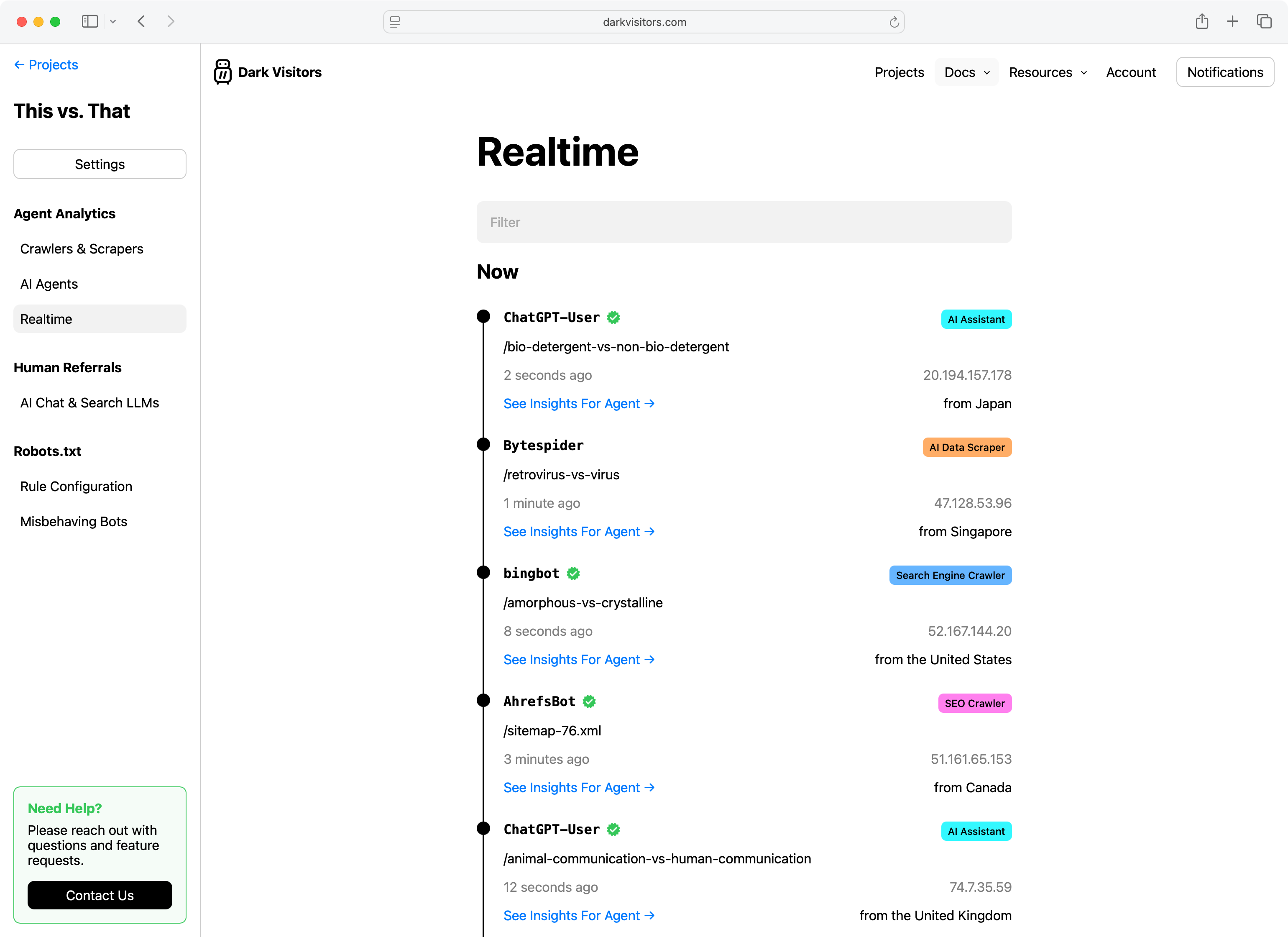Click the Notifications button

(x=1225, y=72)
